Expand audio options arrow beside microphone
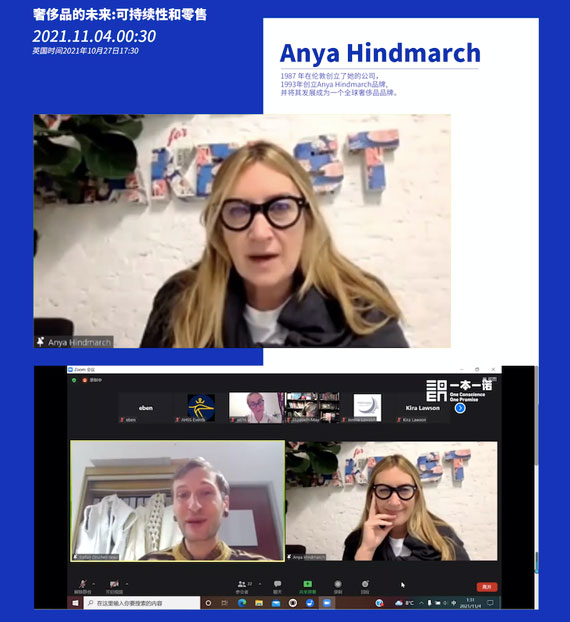 click(94, 584)
